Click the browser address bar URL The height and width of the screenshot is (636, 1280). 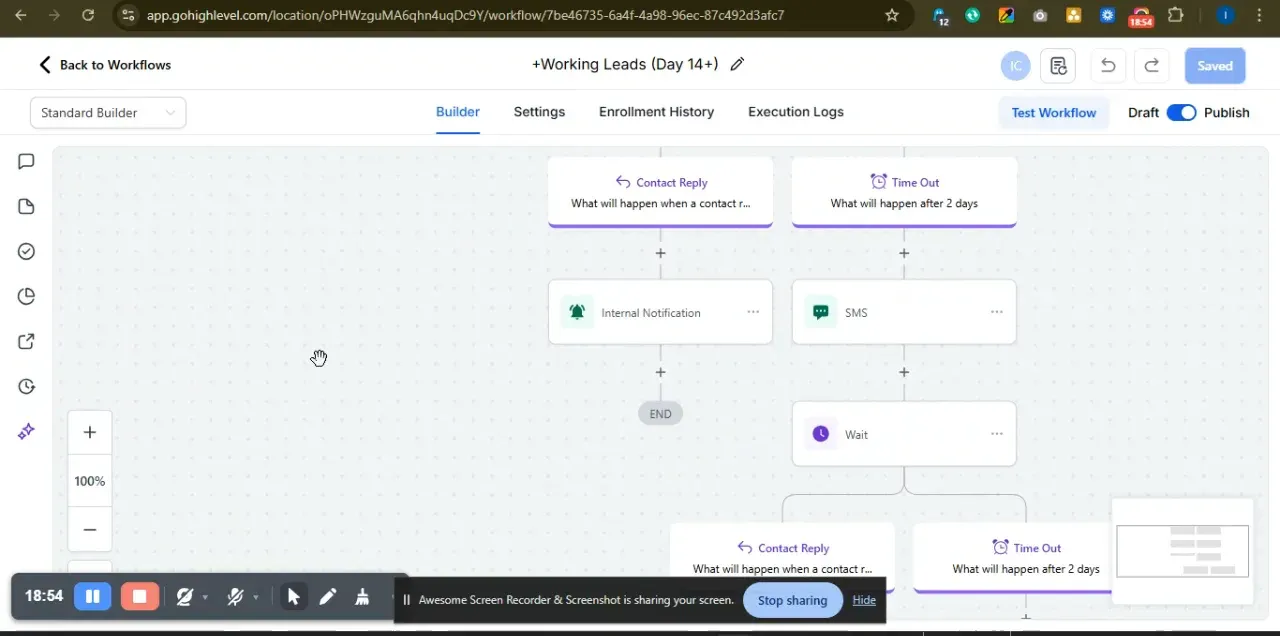click(465, 15)
